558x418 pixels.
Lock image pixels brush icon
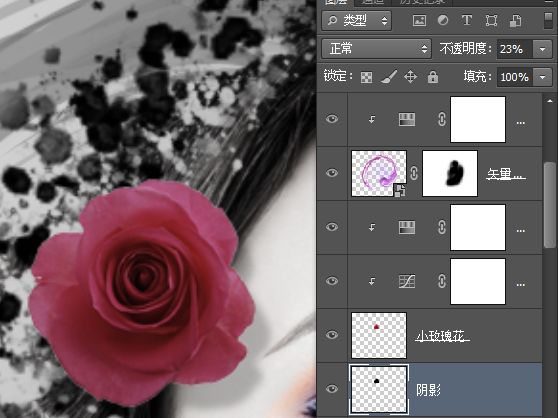coord(389,77)
